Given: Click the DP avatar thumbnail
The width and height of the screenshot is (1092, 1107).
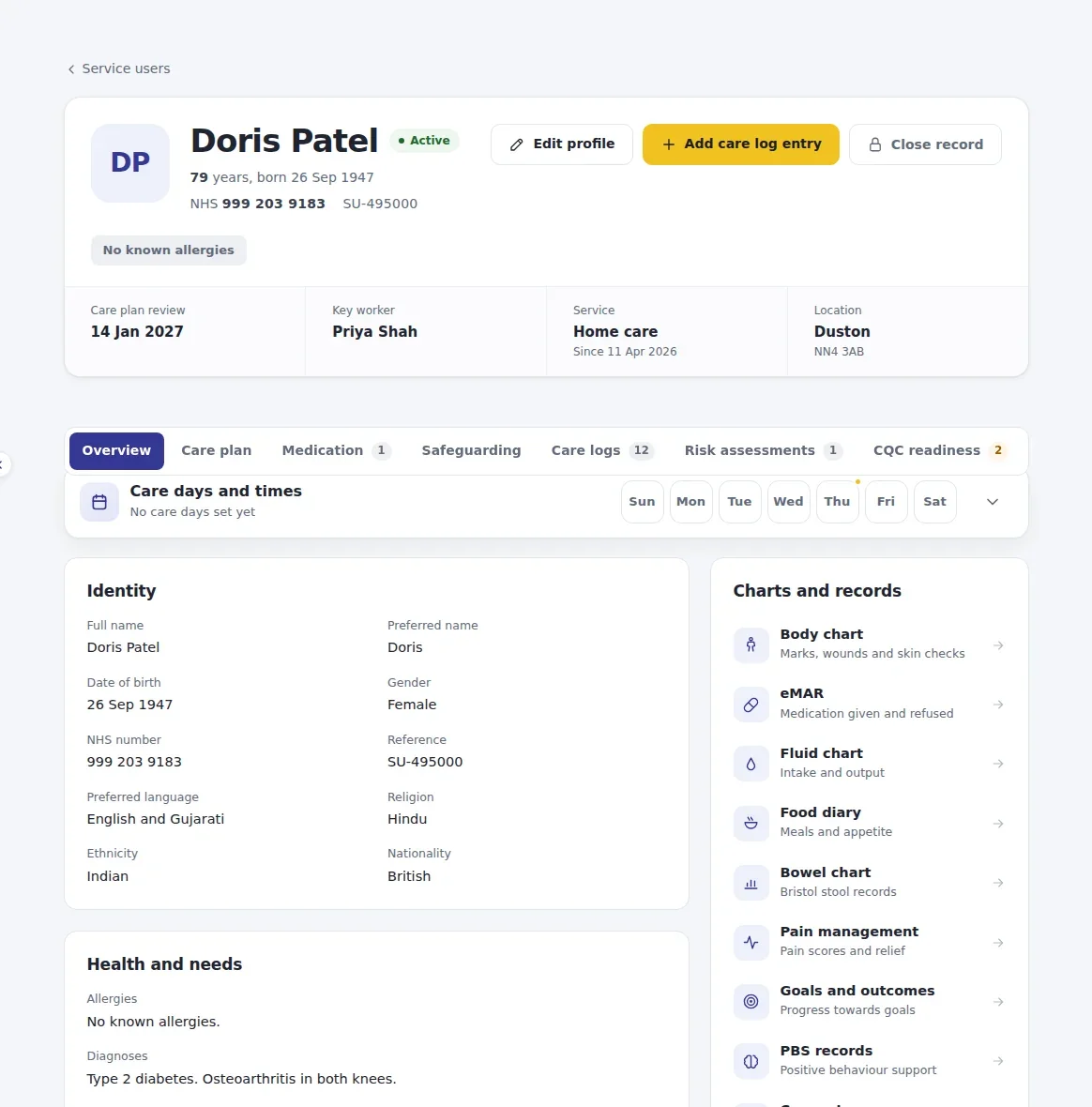Looking at the screenshot, I should (129, 163).
